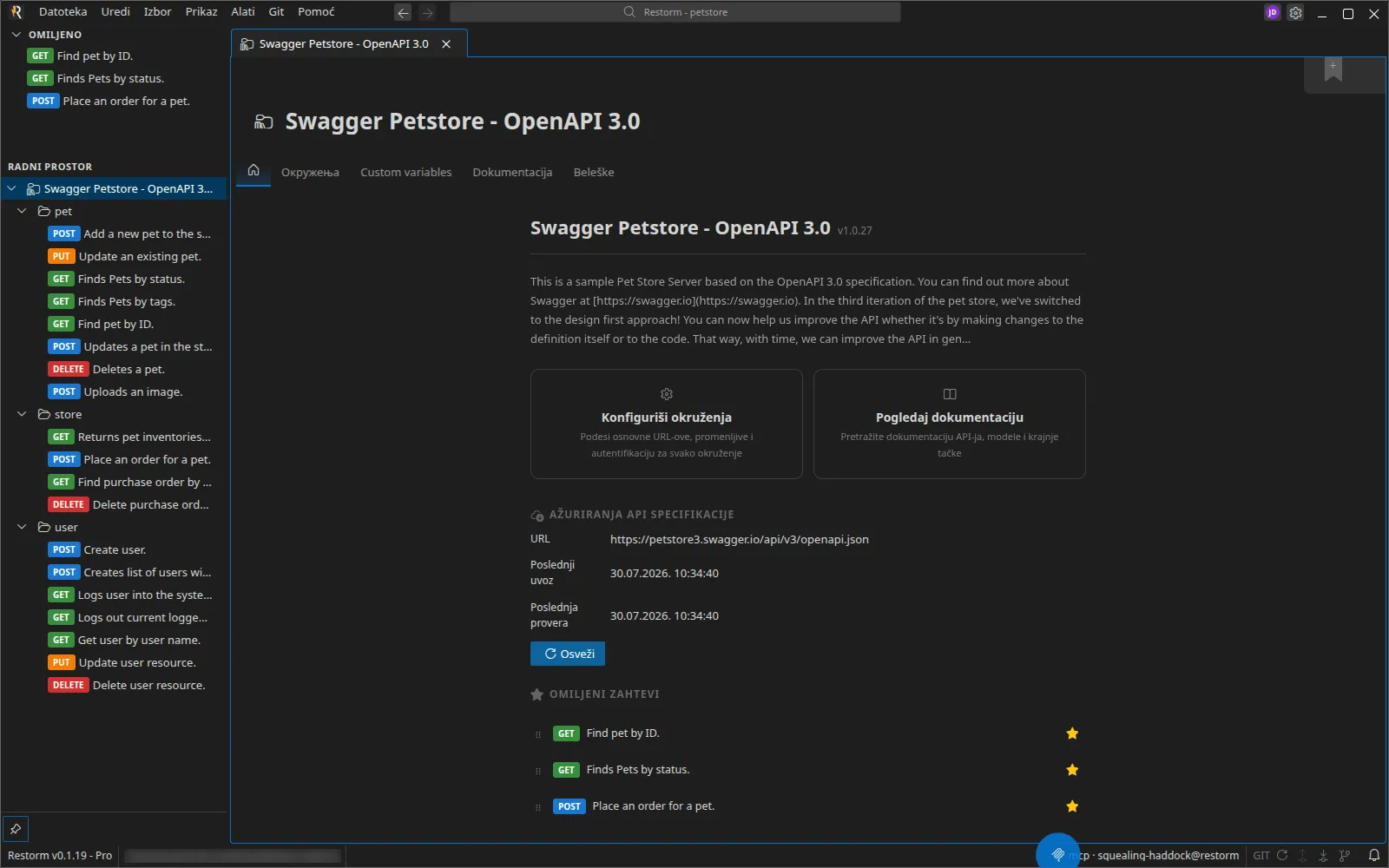Open PUT Update user resource. request

pos(122,662)
